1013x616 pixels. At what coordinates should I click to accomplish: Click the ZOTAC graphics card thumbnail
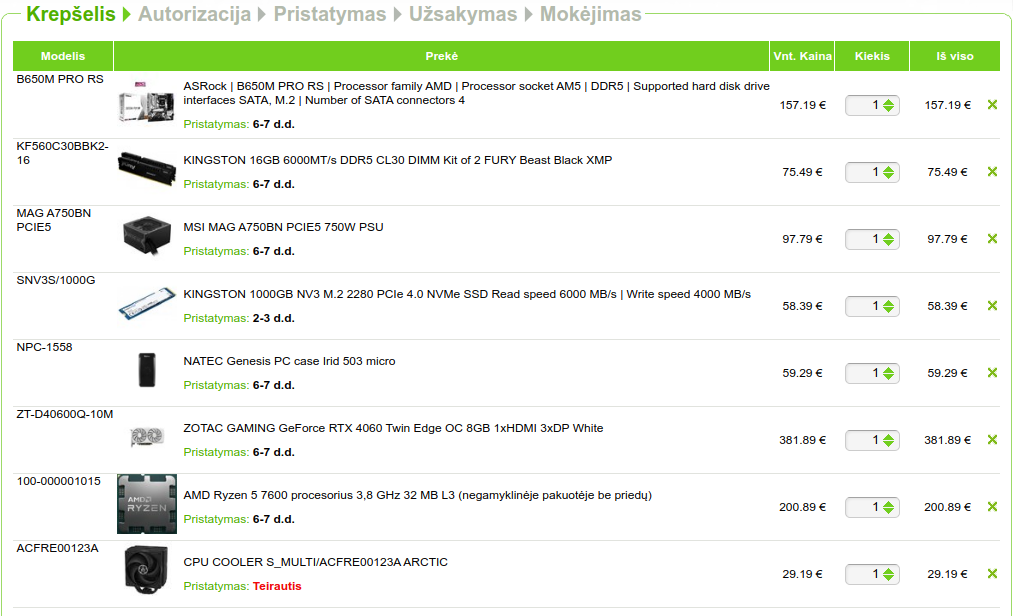(x=147, y=437)
